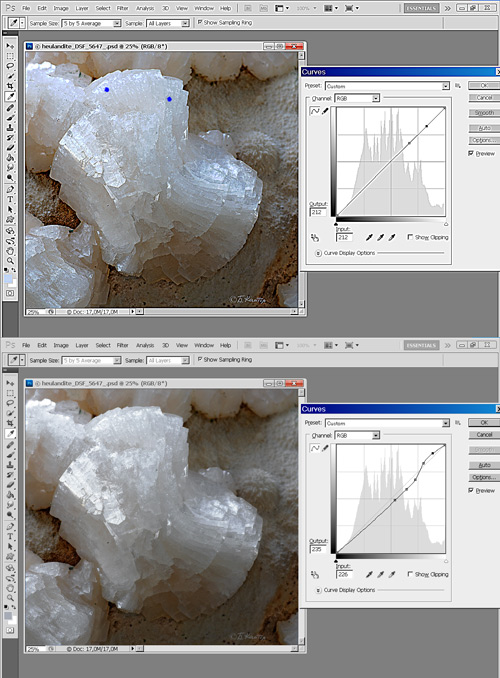The height and width of the screenshot is (678, 500).
Task: Open tool preset picker arrow in upper options bar
Action: pos(22,23)
